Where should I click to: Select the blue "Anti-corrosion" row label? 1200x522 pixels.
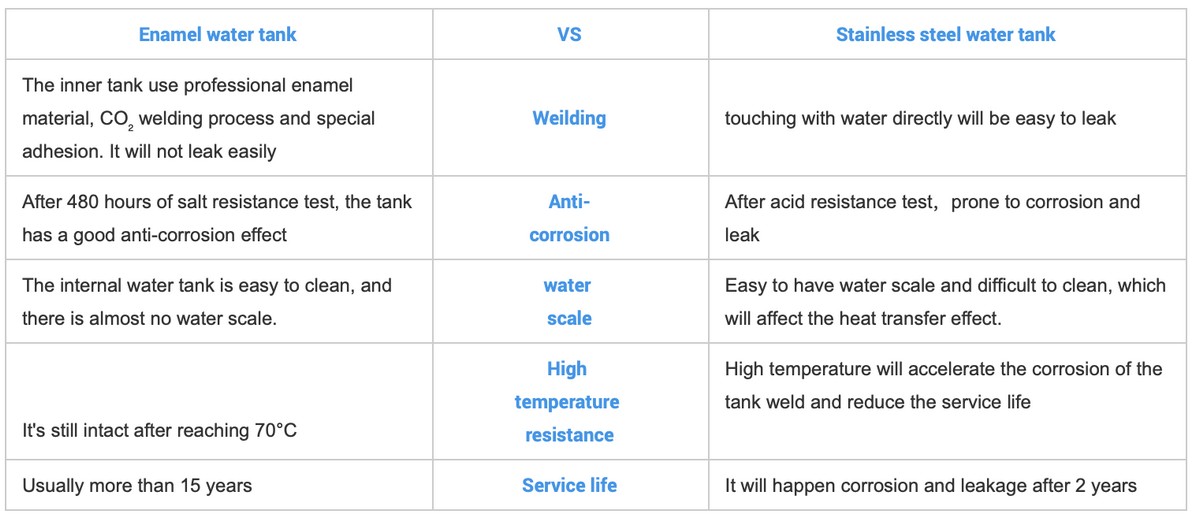pyautogui.click(x=569, y=218)
